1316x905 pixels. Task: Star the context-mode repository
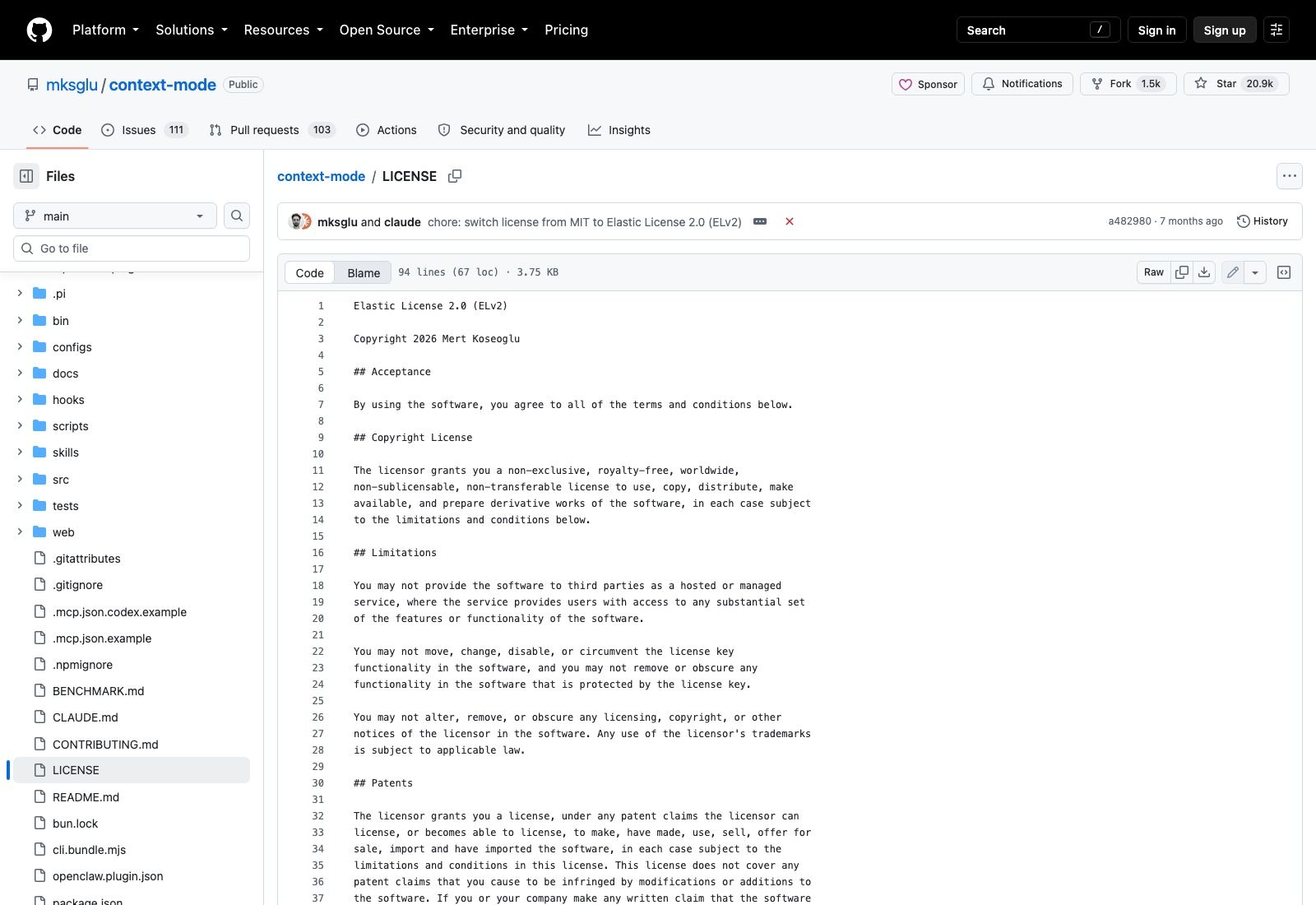tap(1236, 84)
